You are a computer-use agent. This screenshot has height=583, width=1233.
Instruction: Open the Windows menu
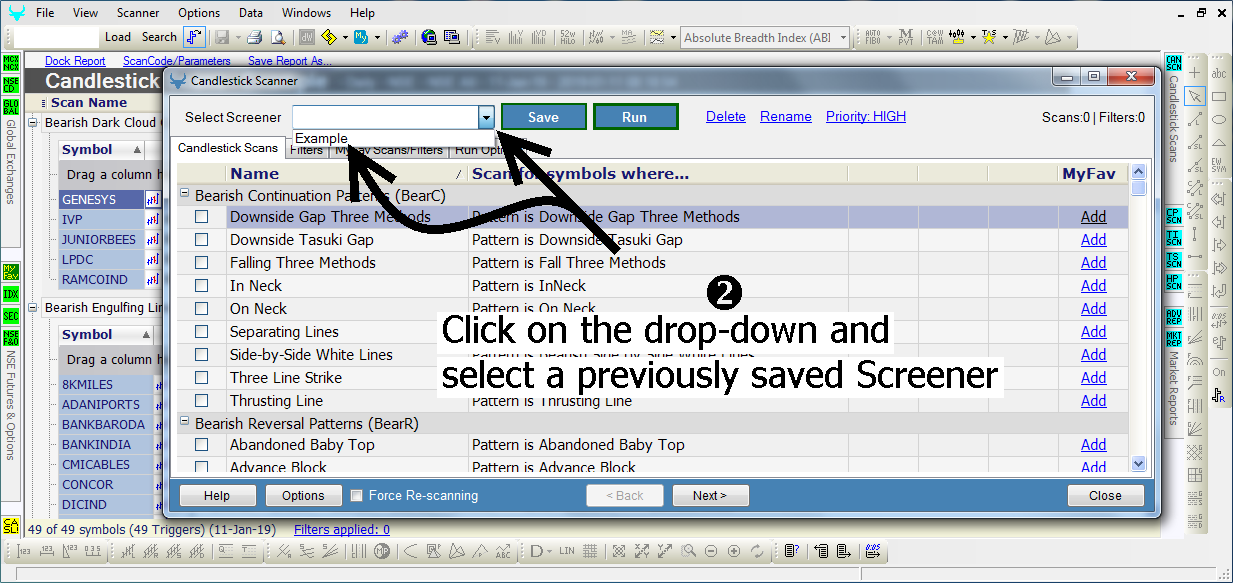(306, 13)
